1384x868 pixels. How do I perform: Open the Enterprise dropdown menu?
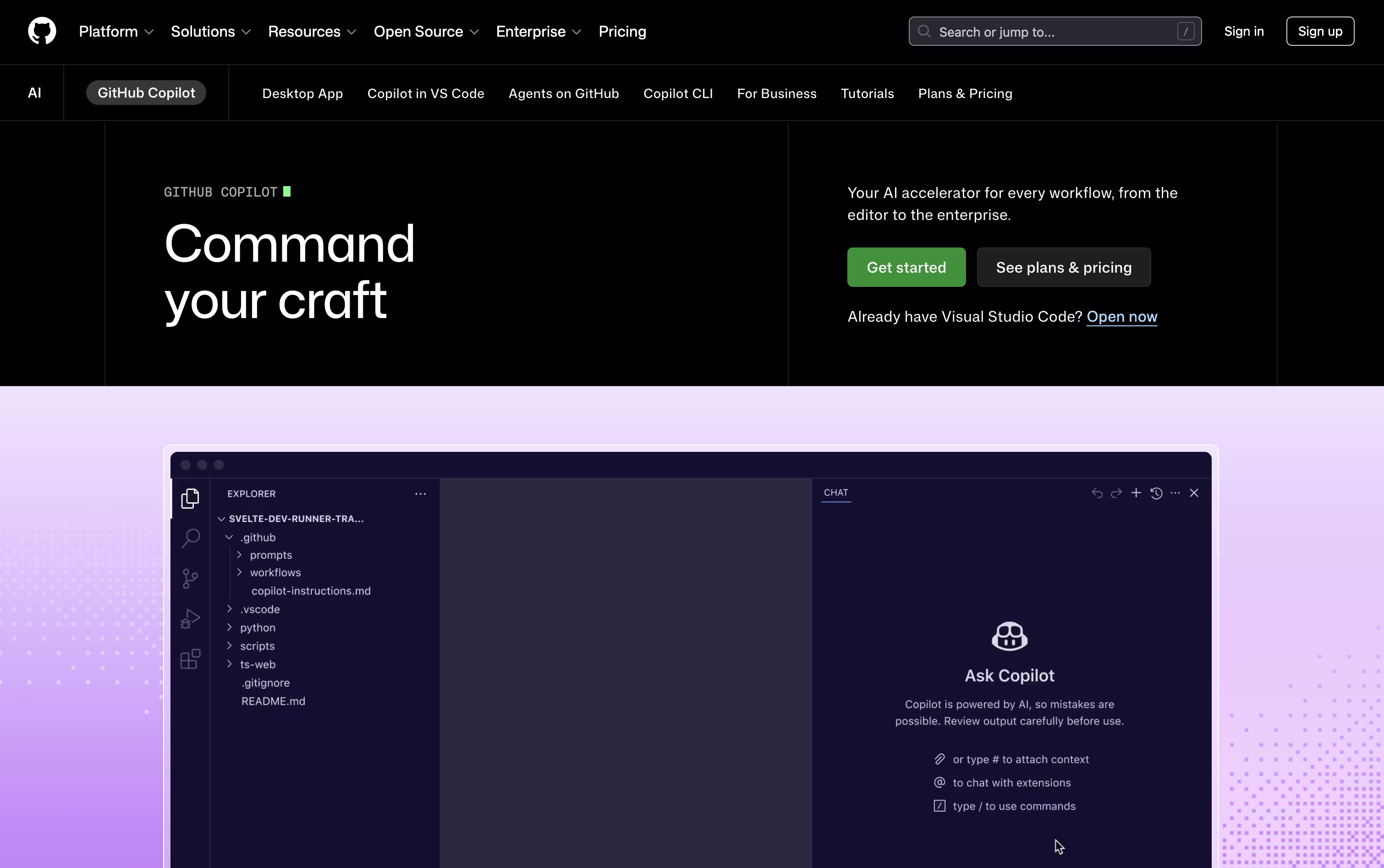pyautogui.click(x=539, y=32)
